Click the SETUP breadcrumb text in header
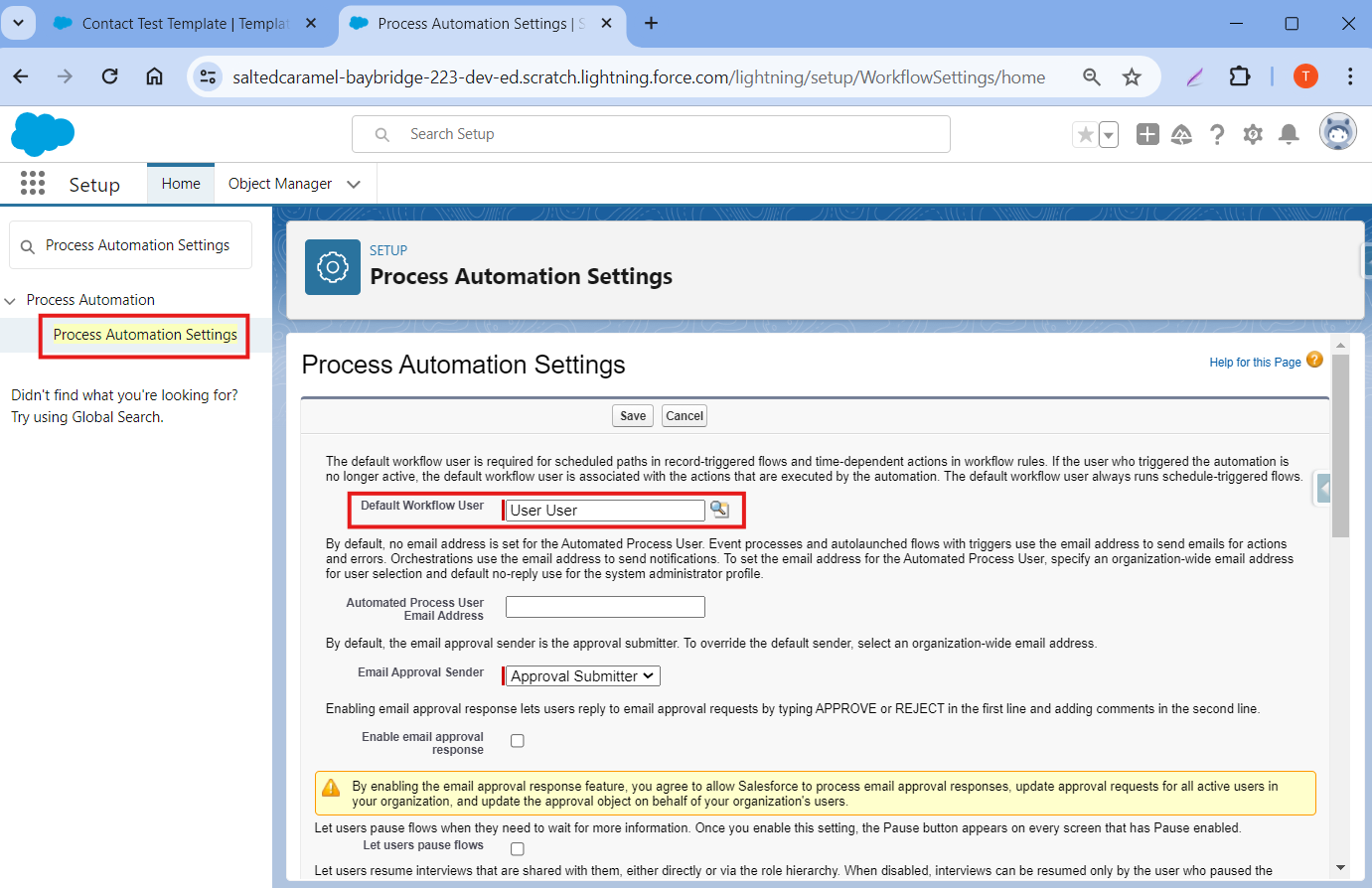The image size is (1372, 888). 388,250
